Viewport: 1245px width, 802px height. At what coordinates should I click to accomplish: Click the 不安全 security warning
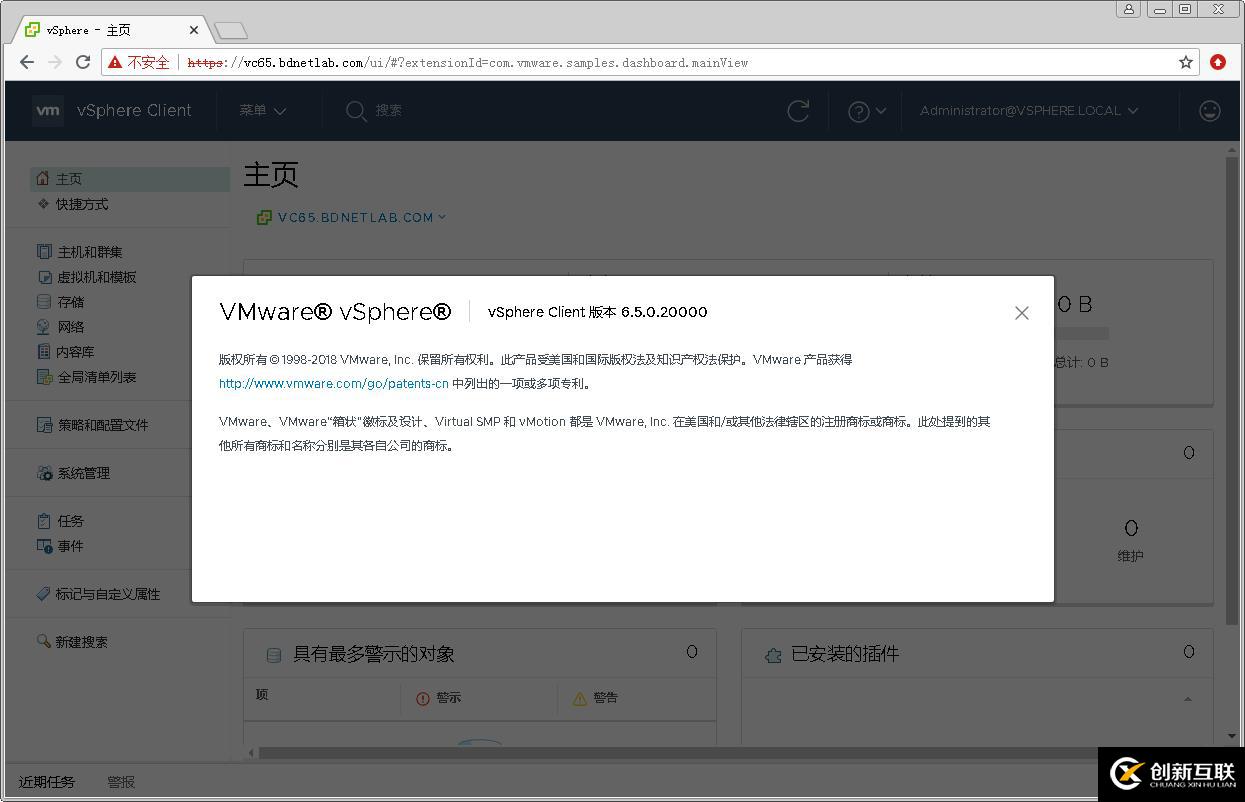(x=139, y=62)
